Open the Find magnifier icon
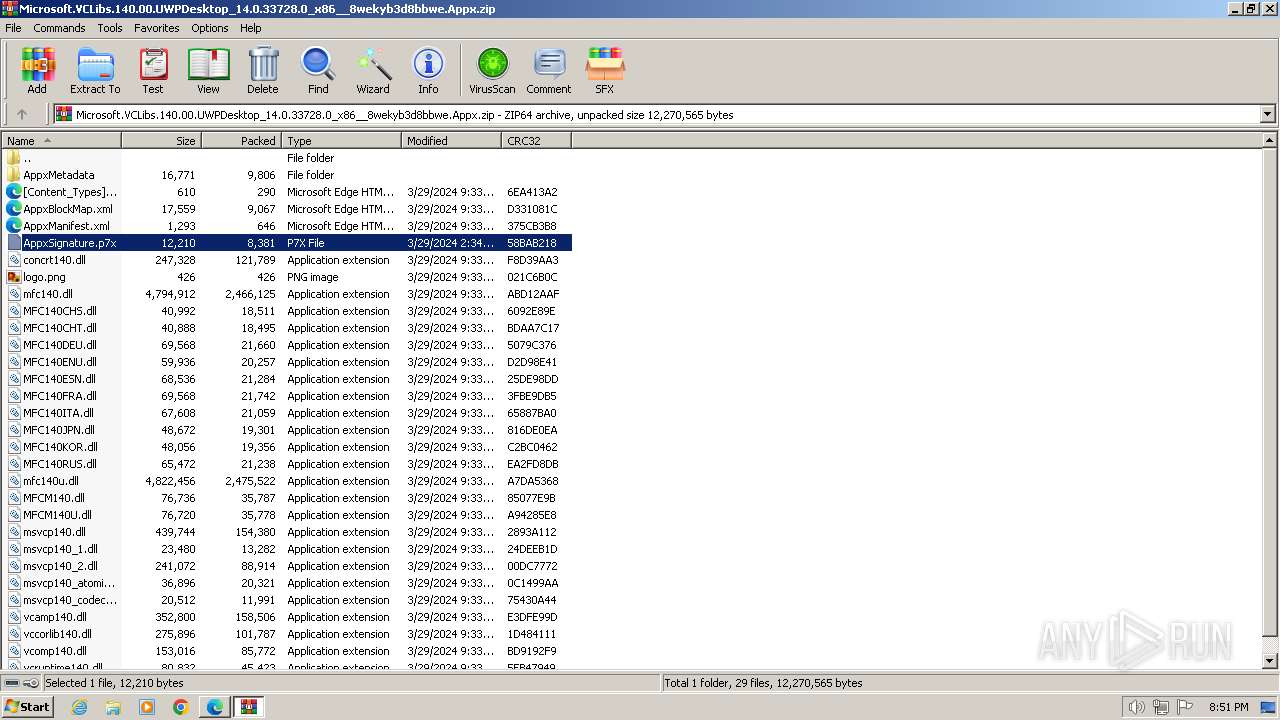The image size is (1280, 720). pyautogui.click(x=318, y=70)
